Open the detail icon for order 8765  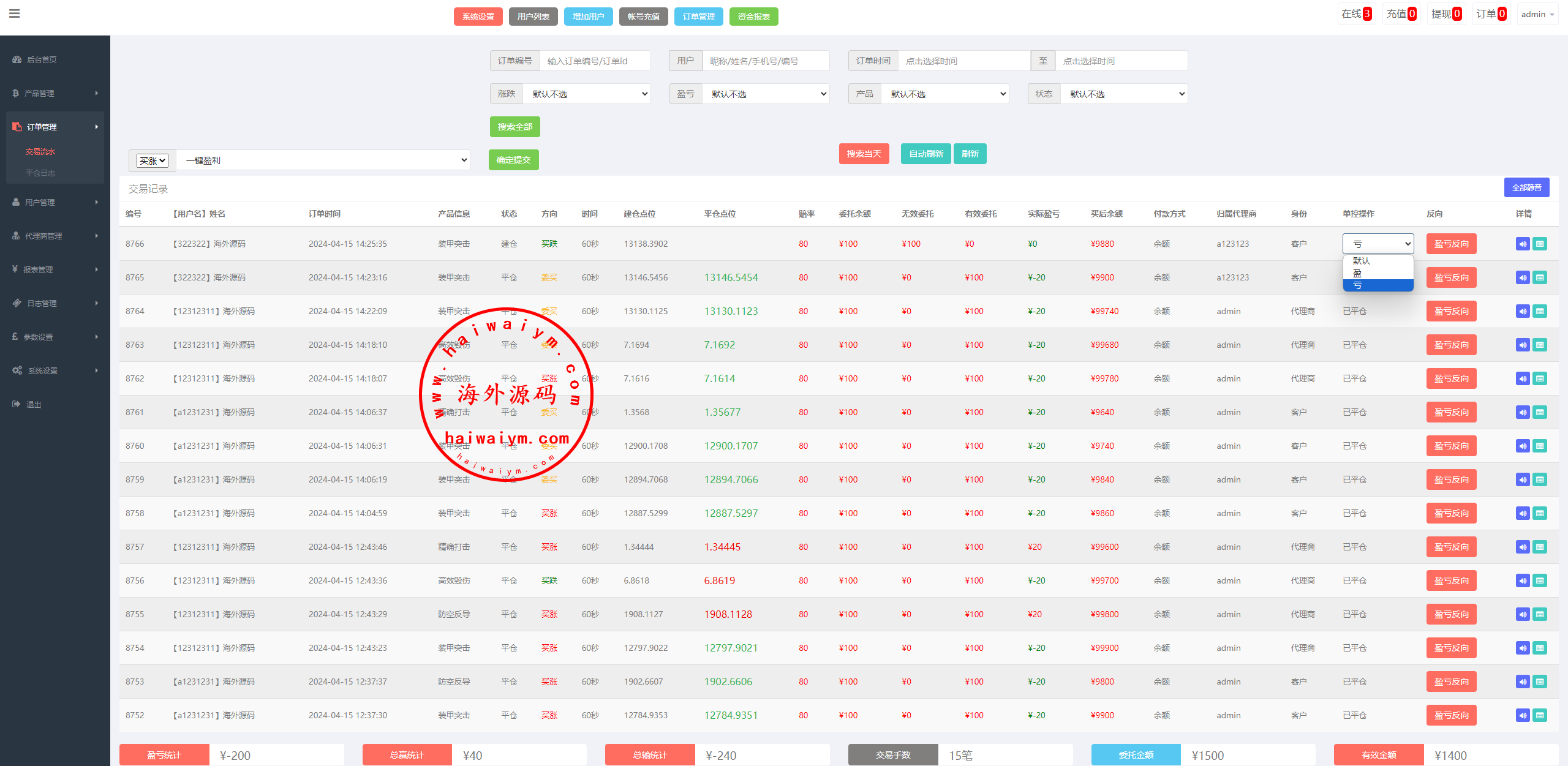(1540, 277)
